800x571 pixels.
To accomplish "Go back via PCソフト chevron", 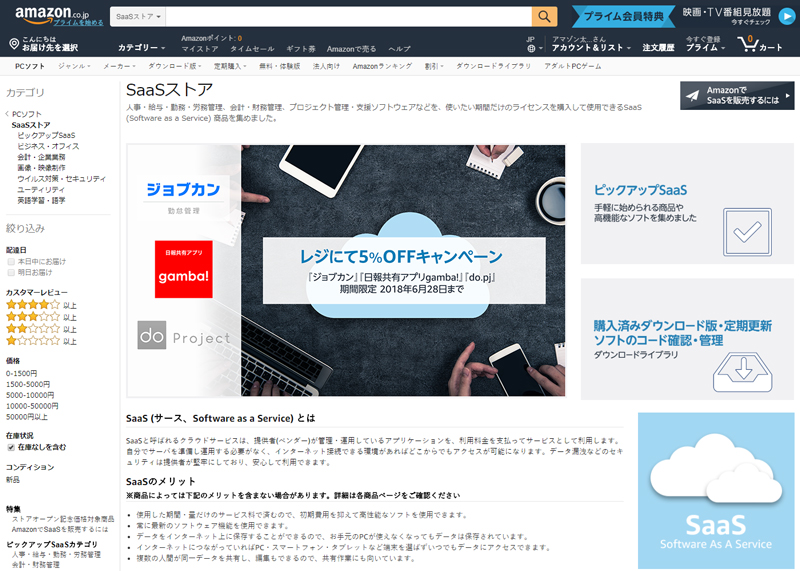I will point(7,114).
